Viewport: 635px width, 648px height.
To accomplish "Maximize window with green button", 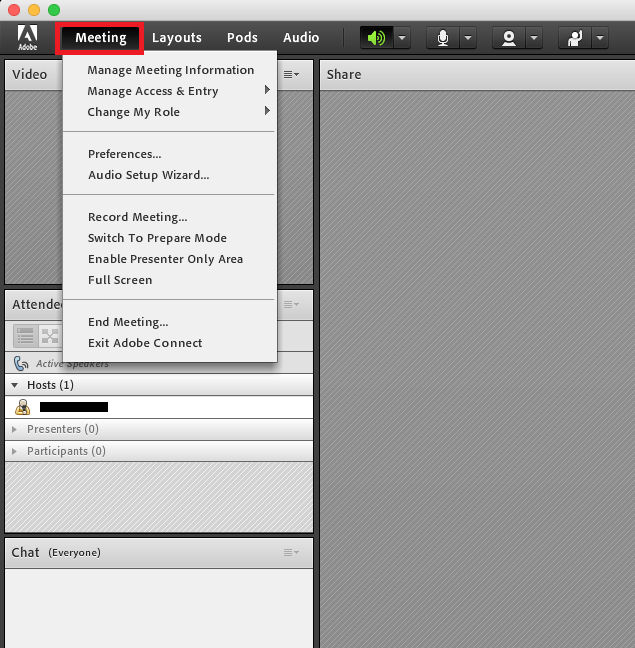I will [54, 10].
